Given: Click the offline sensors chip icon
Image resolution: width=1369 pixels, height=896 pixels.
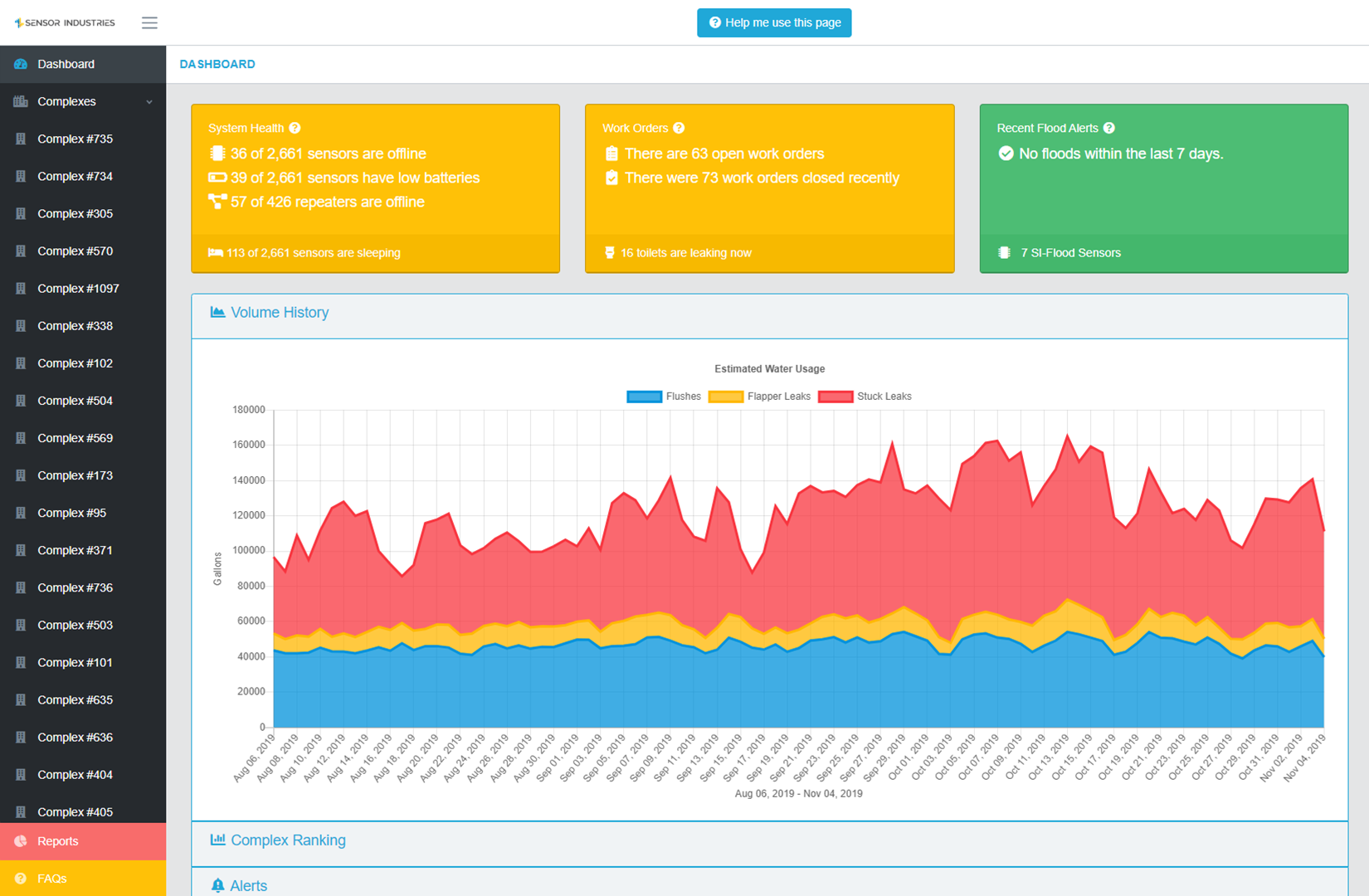Looking at the screenshot, I should [x=217, y=153].
